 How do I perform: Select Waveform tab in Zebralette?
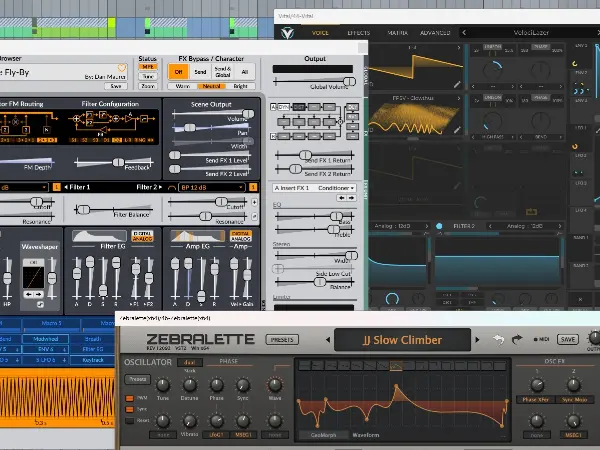[366, 435]
